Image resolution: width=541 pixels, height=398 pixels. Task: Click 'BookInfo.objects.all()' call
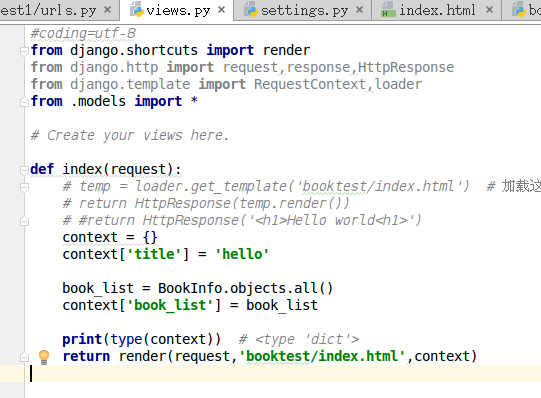click(245, 288)
